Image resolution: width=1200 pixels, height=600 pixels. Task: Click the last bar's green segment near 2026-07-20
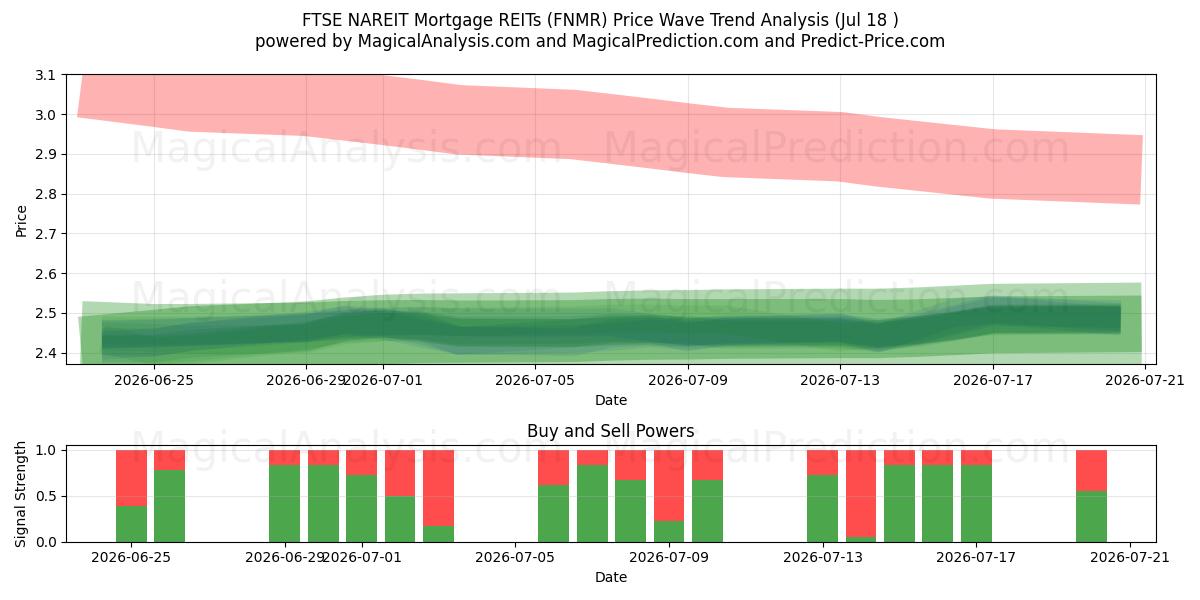(x=1091, y=516)
